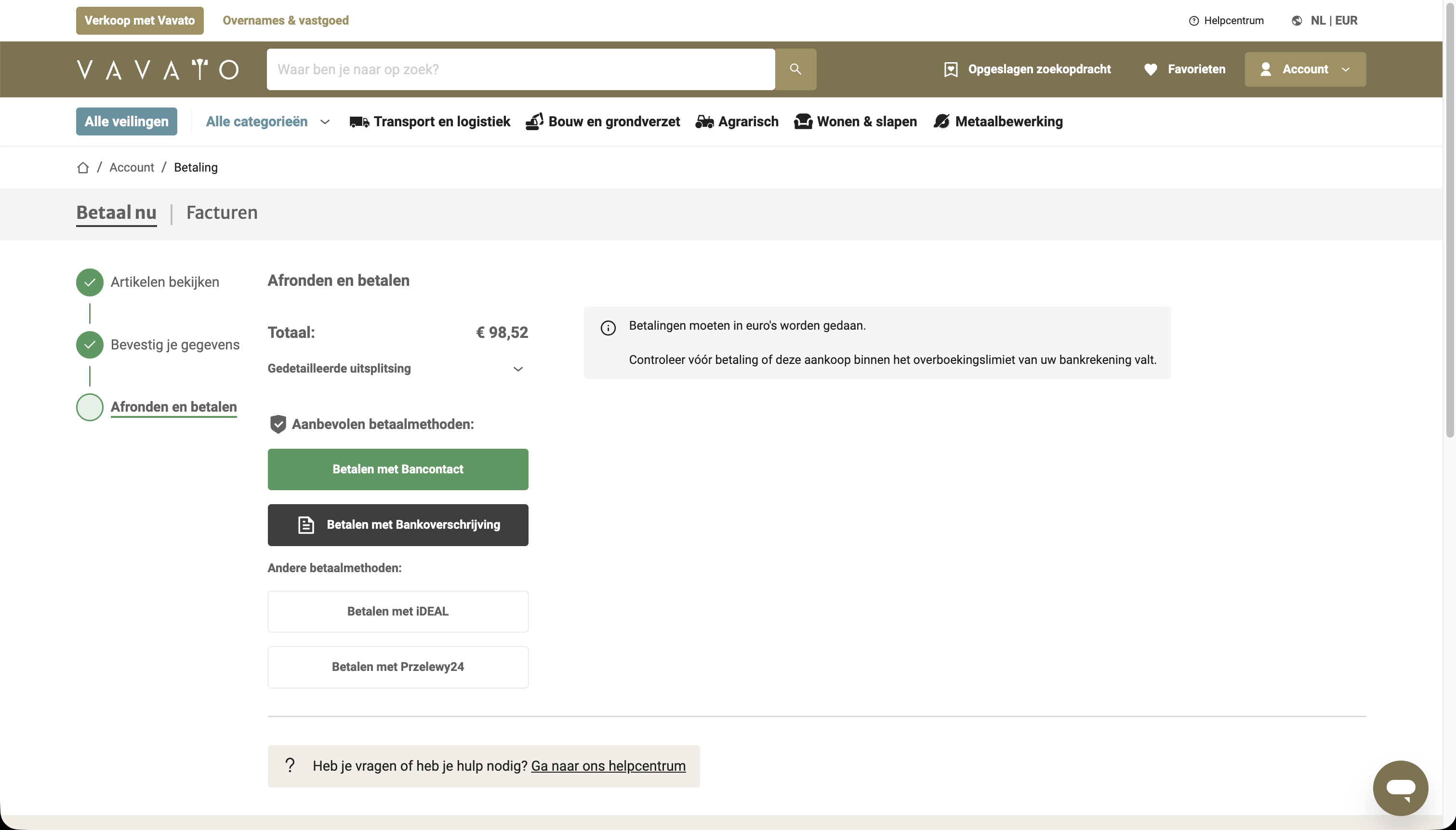Image resolution: width=1456 pixels, height=830 pixels.
Task: Follow the Ga naar ons helpcentrum link
Action: coord(608,765)
